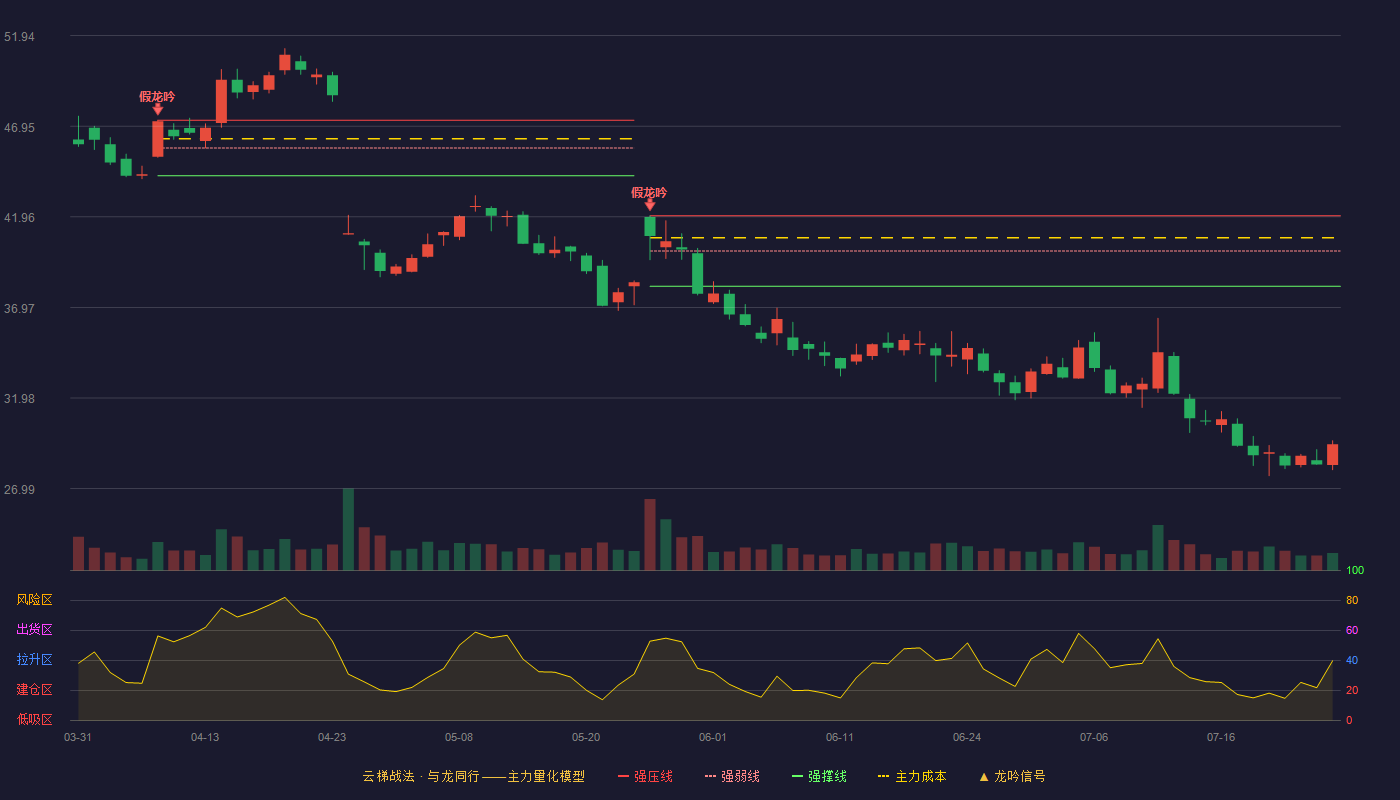Select the 建仓区 zone label
This screenshot has height=800, width=1400.
click(35, 690)
